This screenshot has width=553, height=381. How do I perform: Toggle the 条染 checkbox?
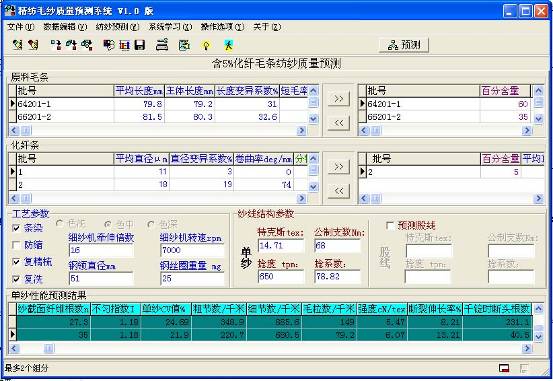click(16, 228)
